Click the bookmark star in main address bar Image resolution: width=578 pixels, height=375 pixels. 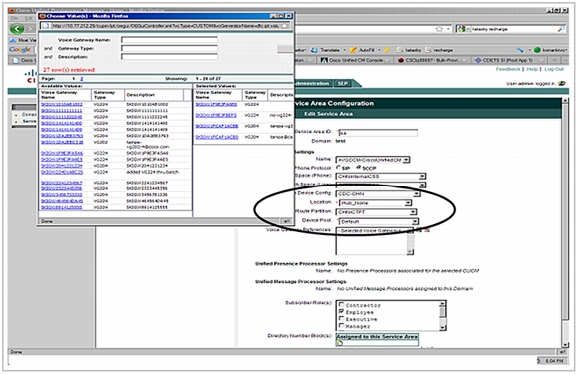439,29
